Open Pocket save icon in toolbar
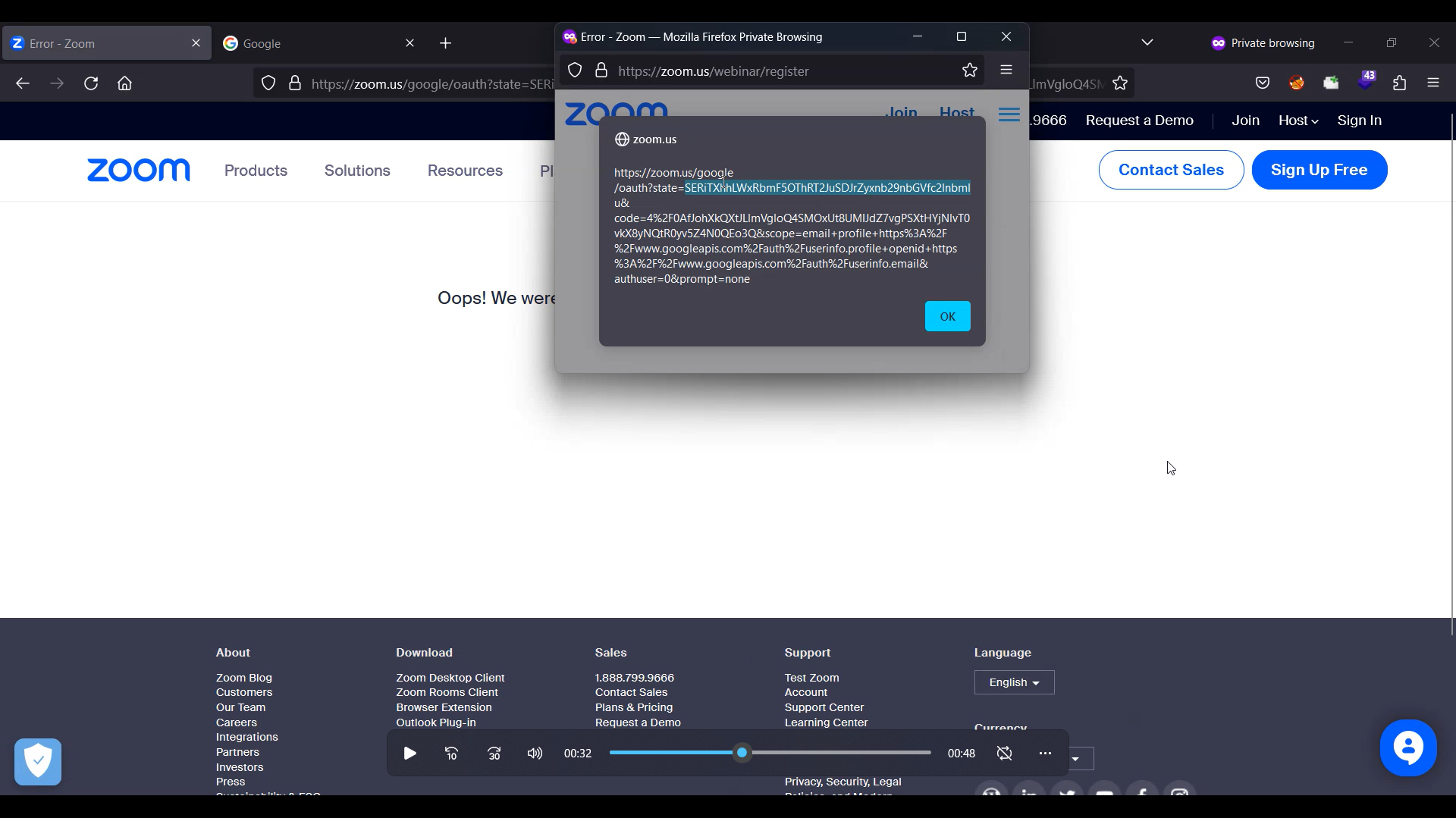 pyautogui.click(x=1263, y=83)
